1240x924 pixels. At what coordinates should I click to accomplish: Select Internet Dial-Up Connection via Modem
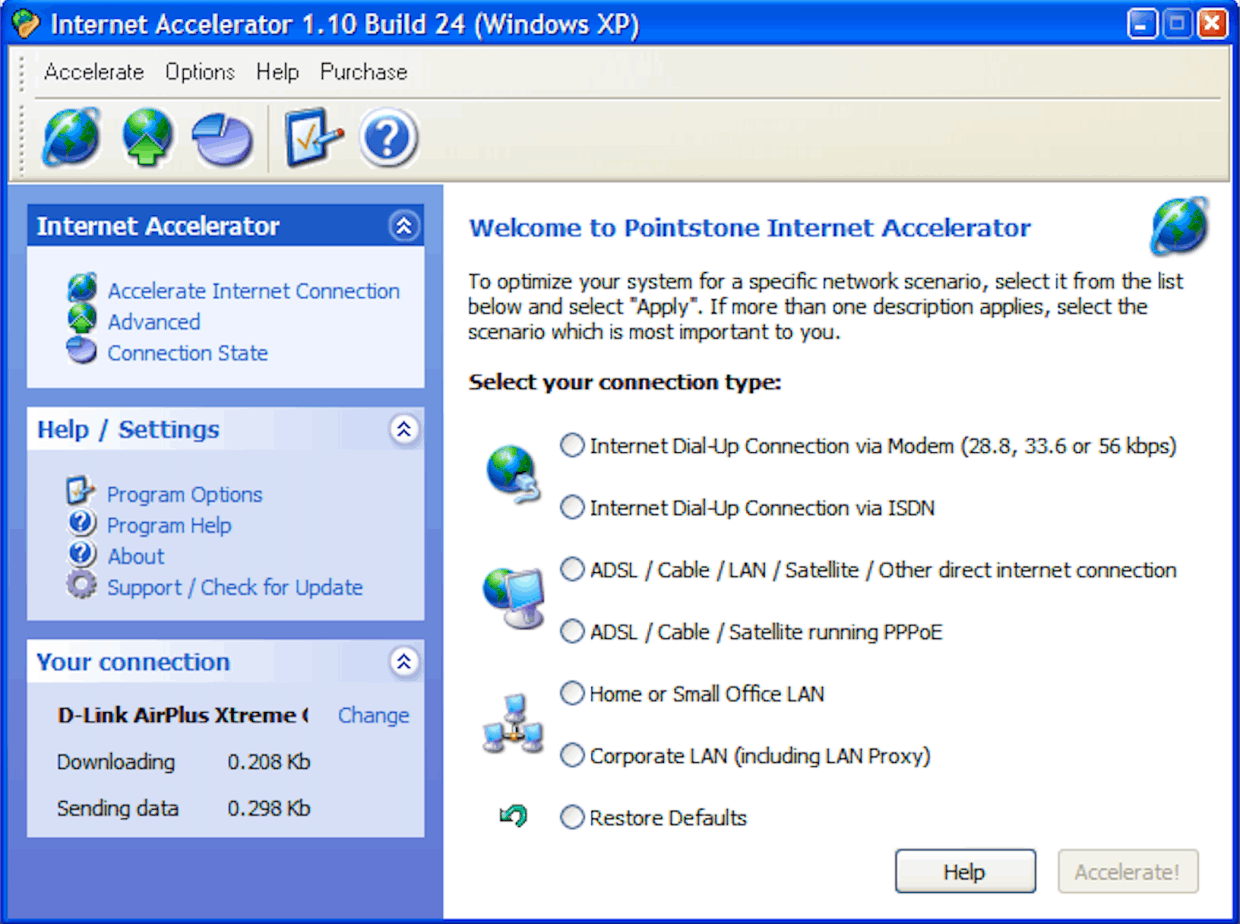[x=571, y=445]
